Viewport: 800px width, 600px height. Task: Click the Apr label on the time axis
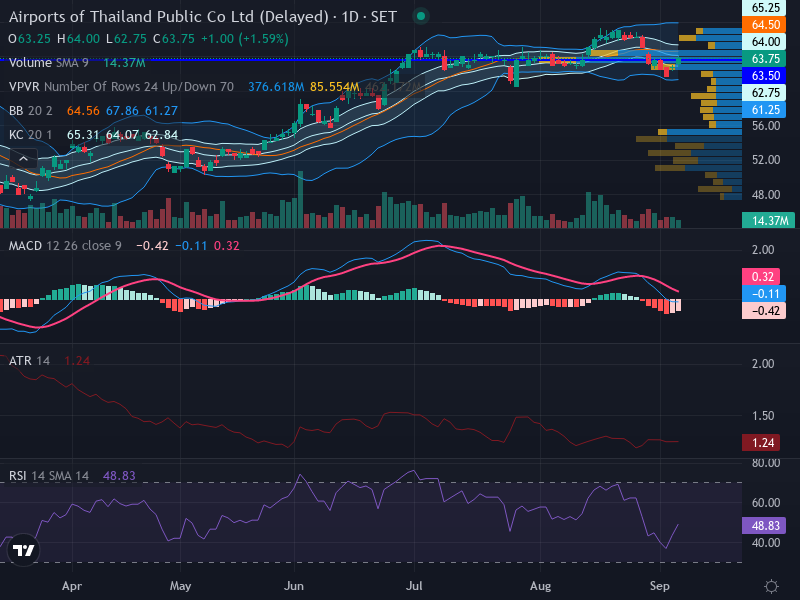[72, 586]
